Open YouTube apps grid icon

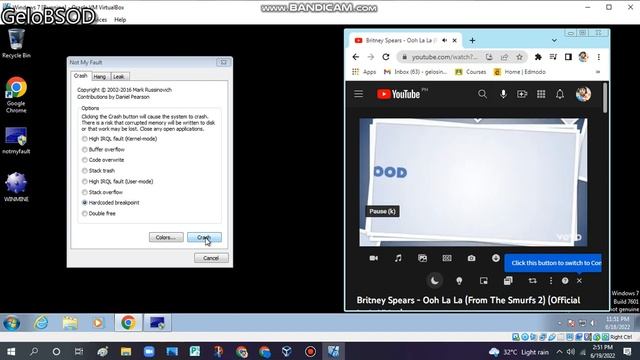541,94
